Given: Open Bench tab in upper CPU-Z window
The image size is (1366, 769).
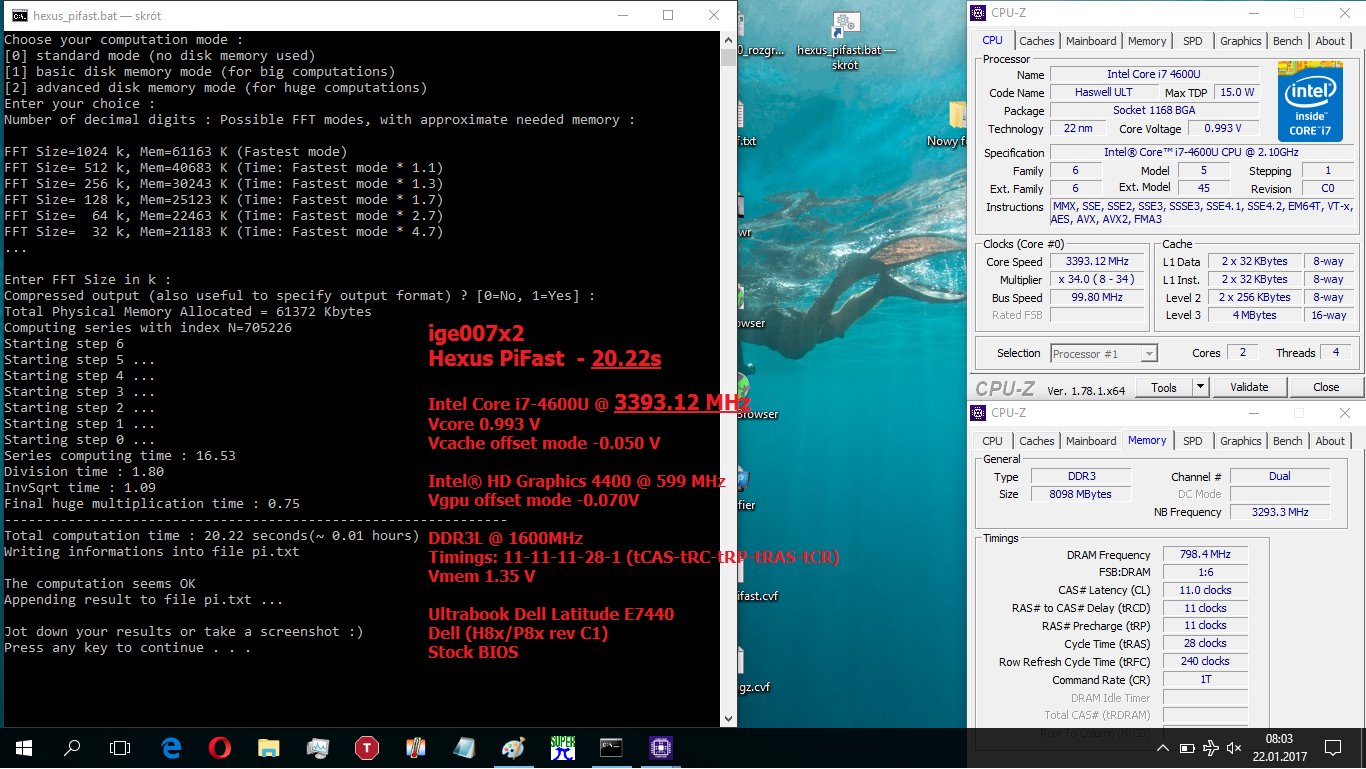Looking at the screenshot, I should click(1288, 41).
